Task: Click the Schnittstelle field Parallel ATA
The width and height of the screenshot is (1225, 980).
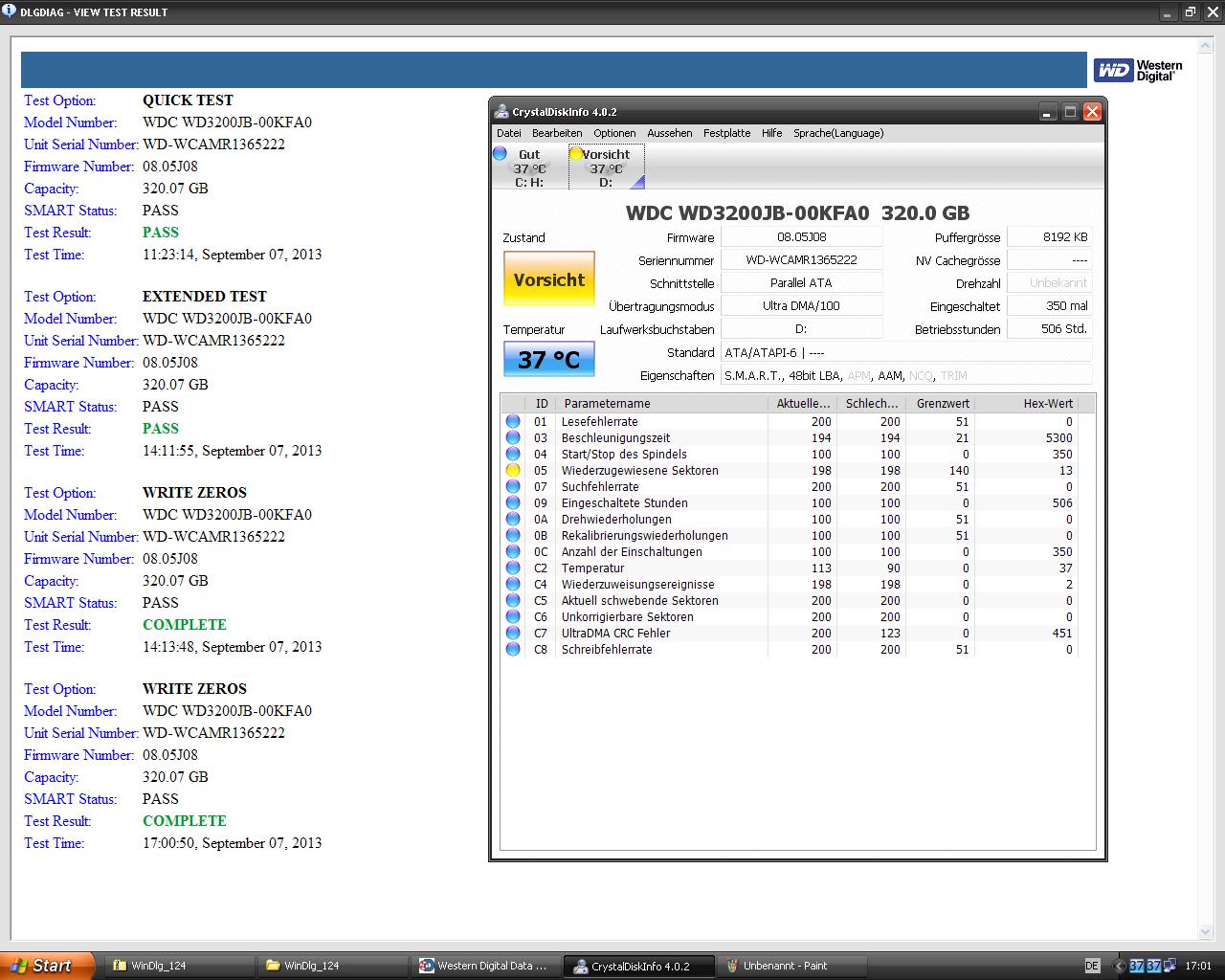Action: click(801, 283)
